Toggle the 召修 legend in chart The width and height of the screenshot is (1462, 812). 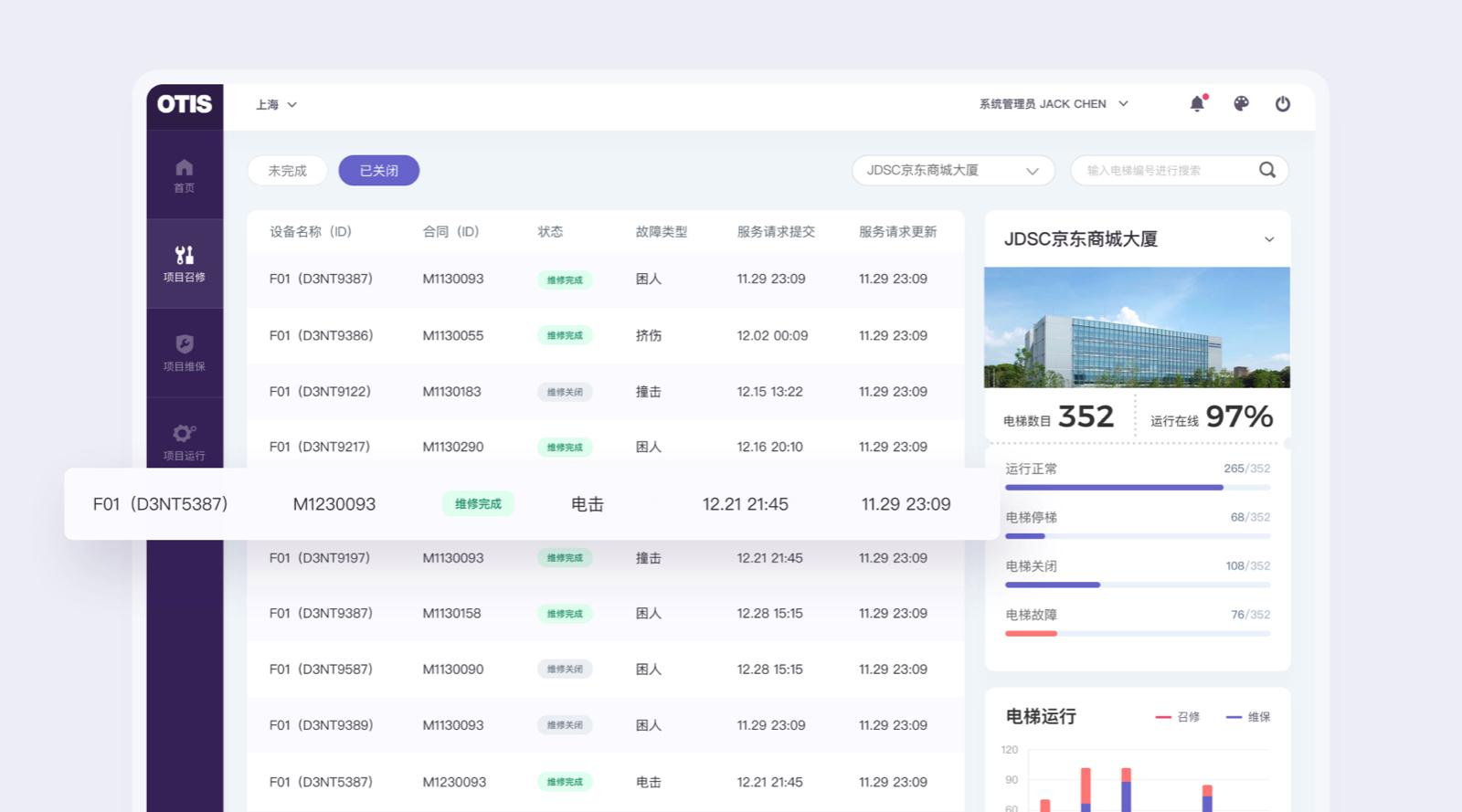click(x=1178, y=717)
